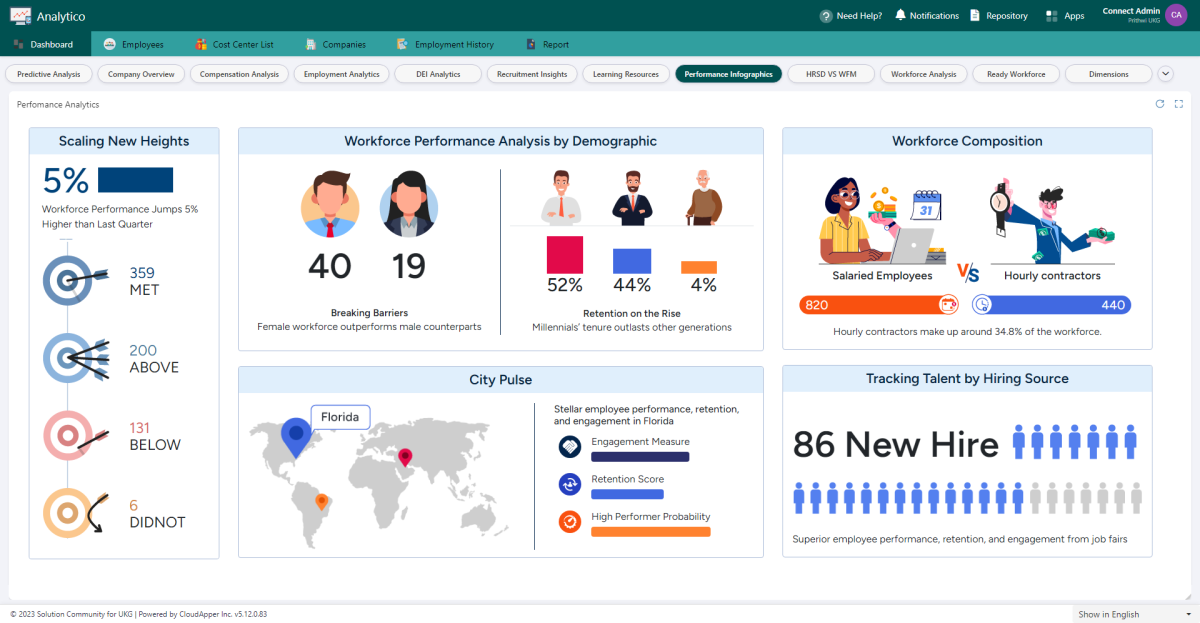The height and width of the screenshot is (623, 1200).
Task: Select the DEI Analytics view
Action: pyautogui.click(x=437, y=73)
